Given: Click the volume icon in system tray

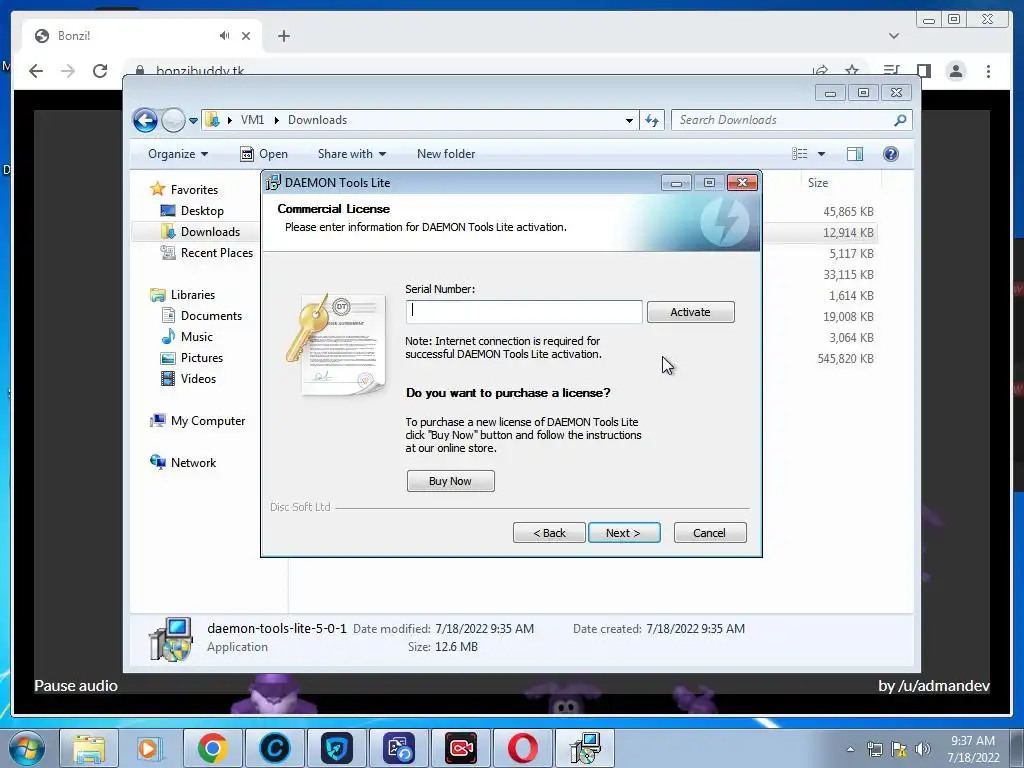Looking at the screenshot, I should click(923, 749).
